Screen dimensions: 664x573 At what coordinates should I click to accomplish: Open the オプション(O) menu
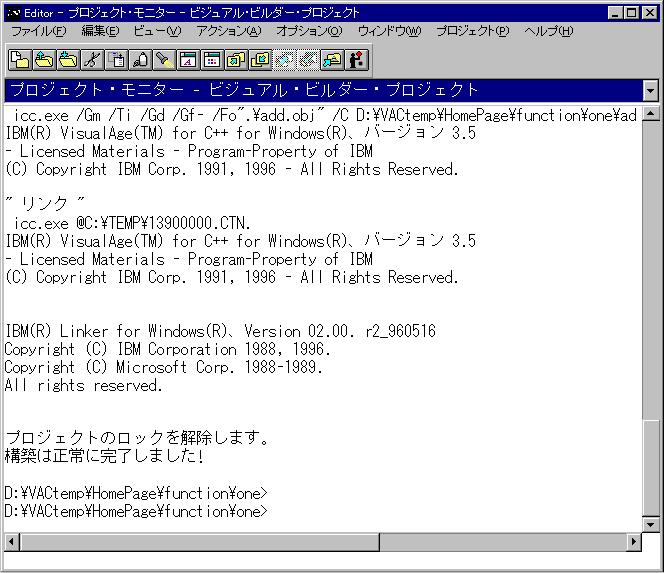click(x=309, y=31)
